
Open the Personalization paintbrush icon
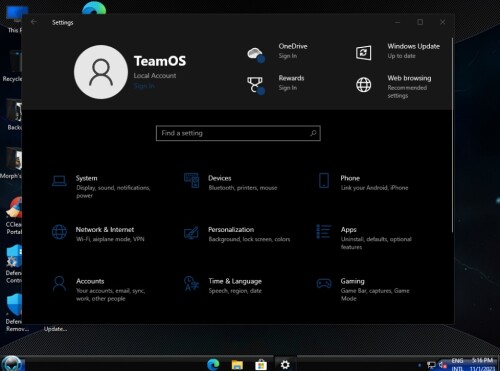coord(192,232)
